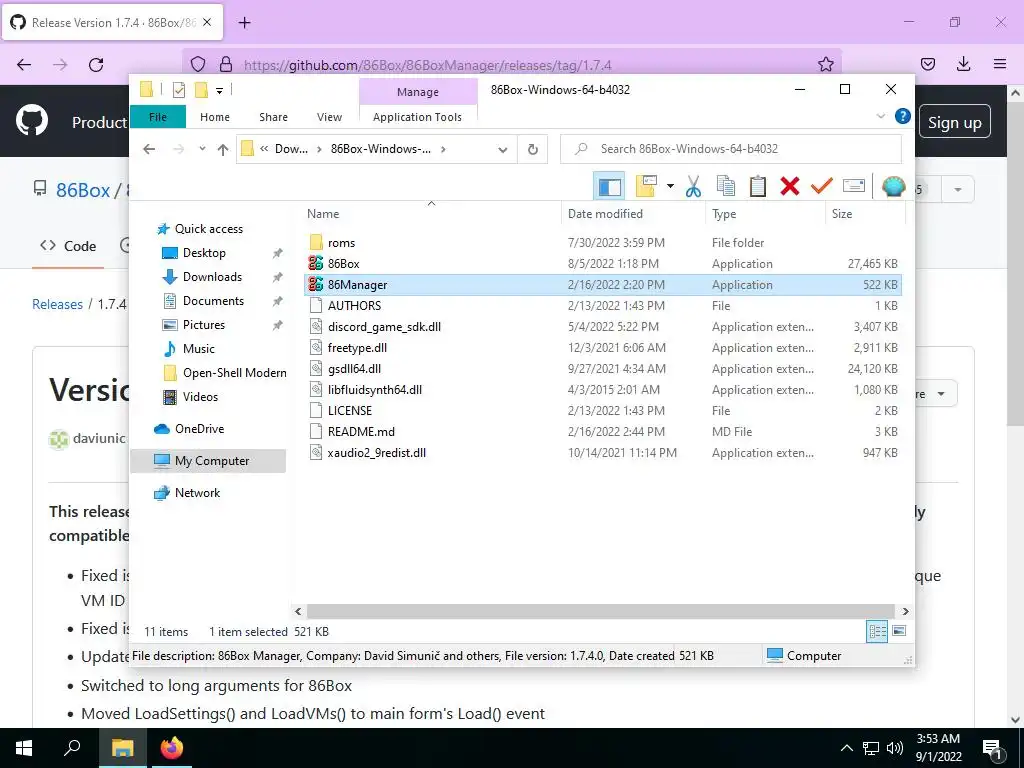Open Documents in the navigation pane
The height and width of the screenshot is (768, 1024).
[213, 301]
